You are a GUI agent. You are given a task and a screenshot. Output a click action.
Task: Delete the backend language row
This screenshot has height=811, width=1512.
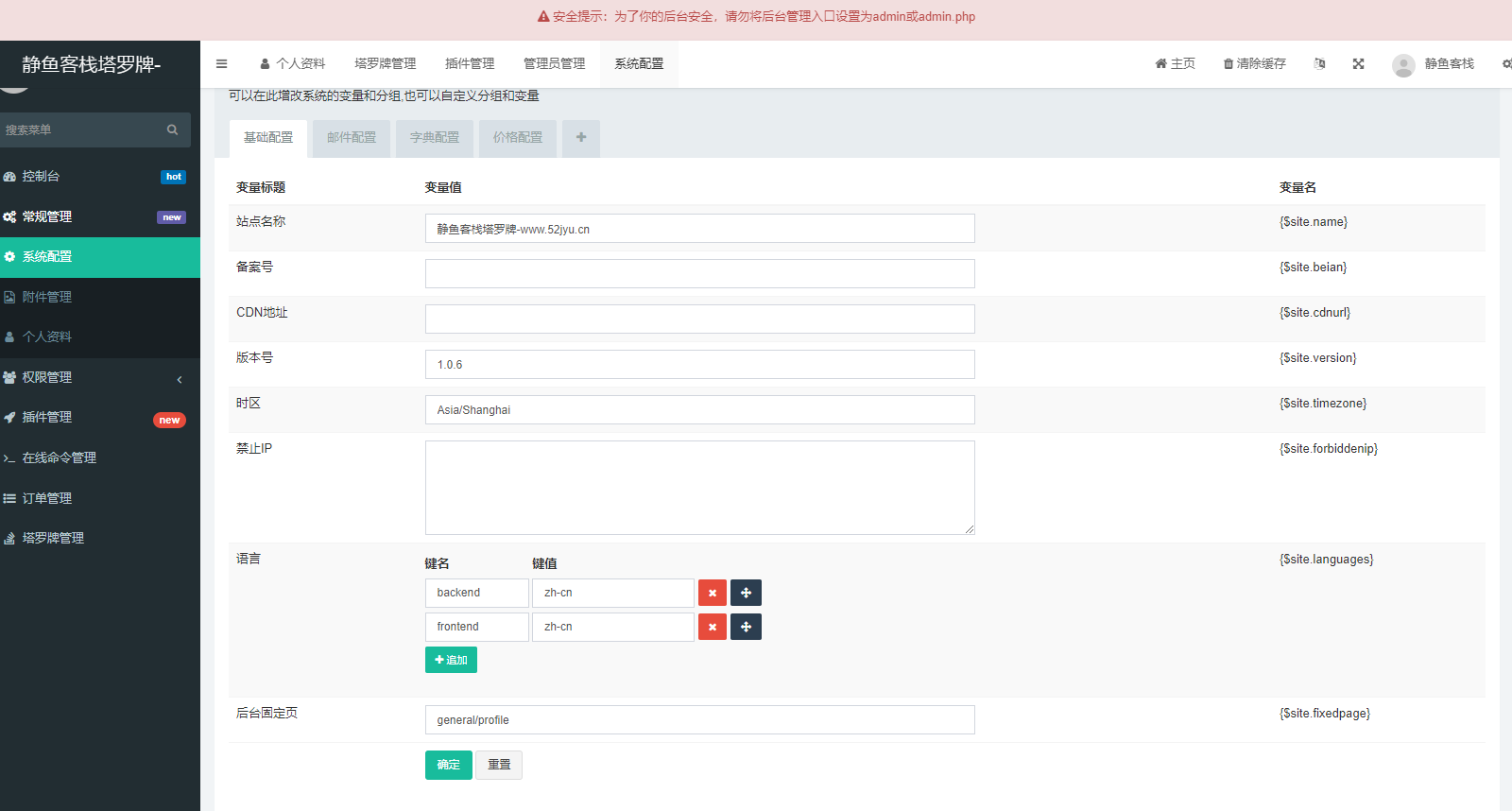tap(712, 593)
